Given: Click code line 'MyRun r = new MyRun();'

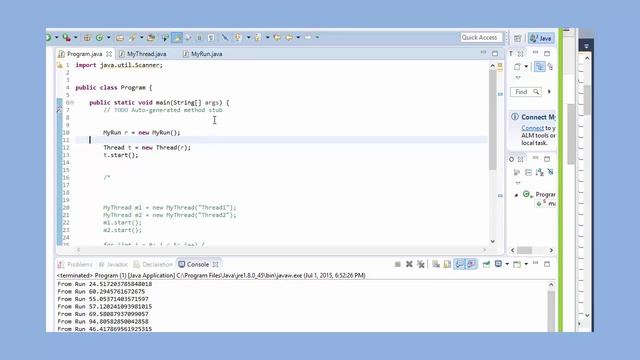Looking at the screenshot, I should click(x=142, y=133).
